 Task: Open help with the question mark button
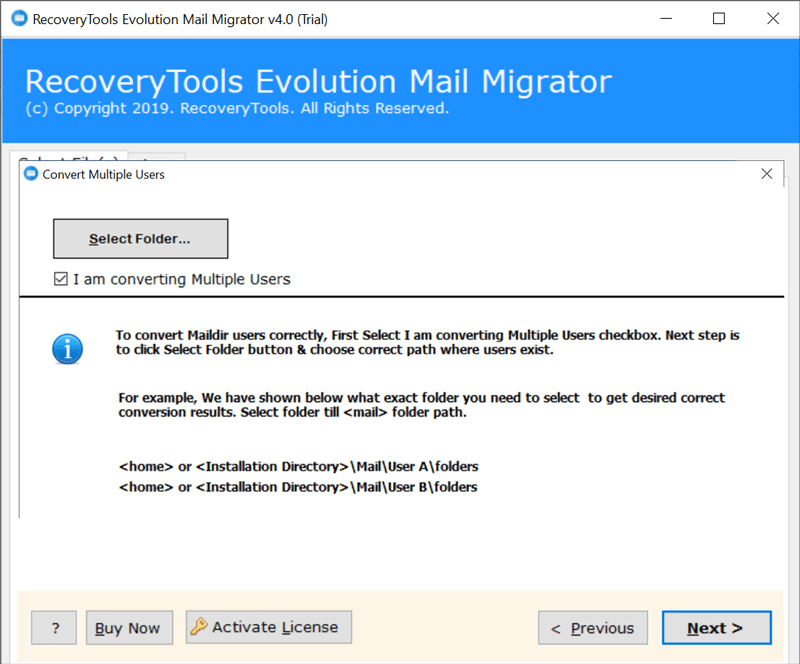[x=54, y=628]
